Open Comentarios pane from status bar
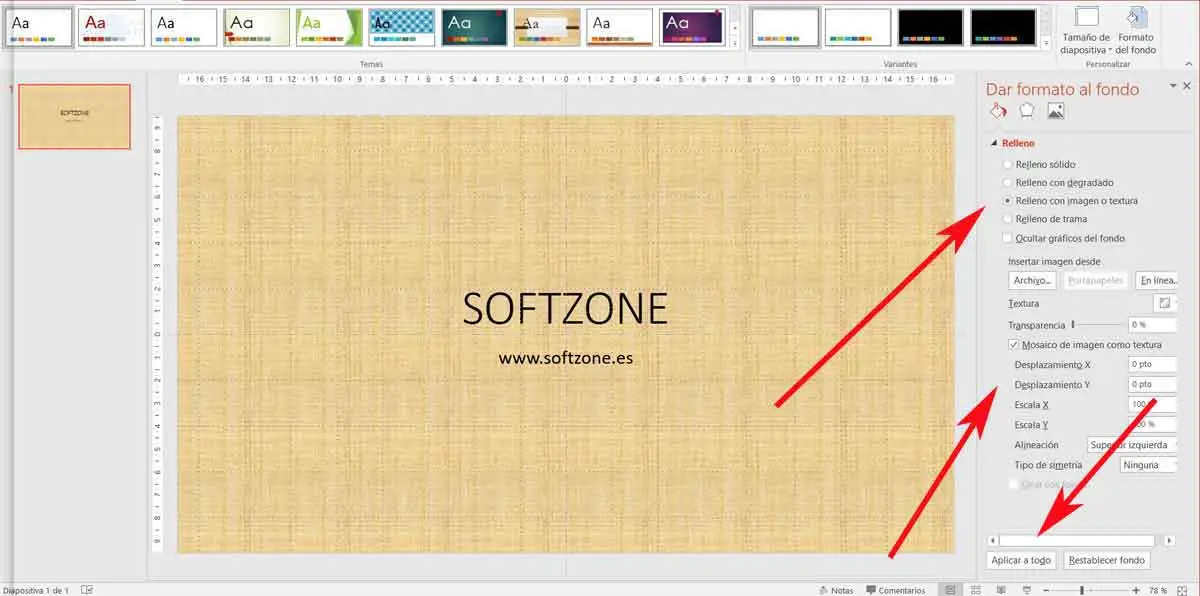The width and height of the screenshot is (1200, 596). pyautogui.click(x=895, y=590)
